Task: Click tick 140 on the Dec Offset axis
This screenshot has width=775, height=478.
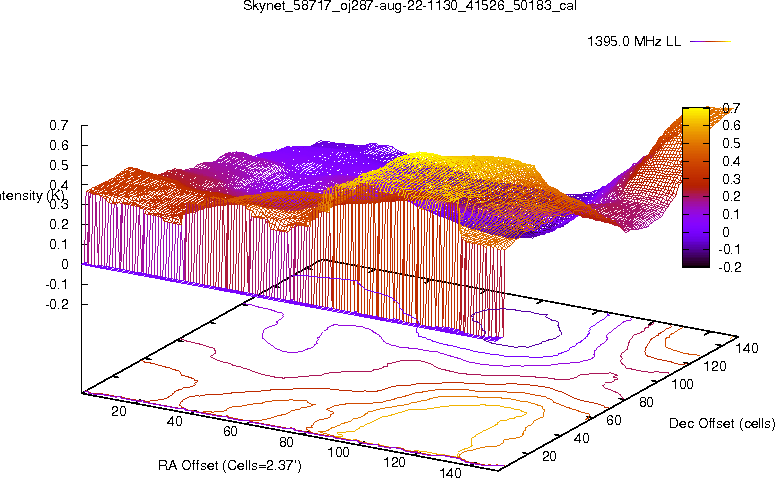Action: point(747,348)
